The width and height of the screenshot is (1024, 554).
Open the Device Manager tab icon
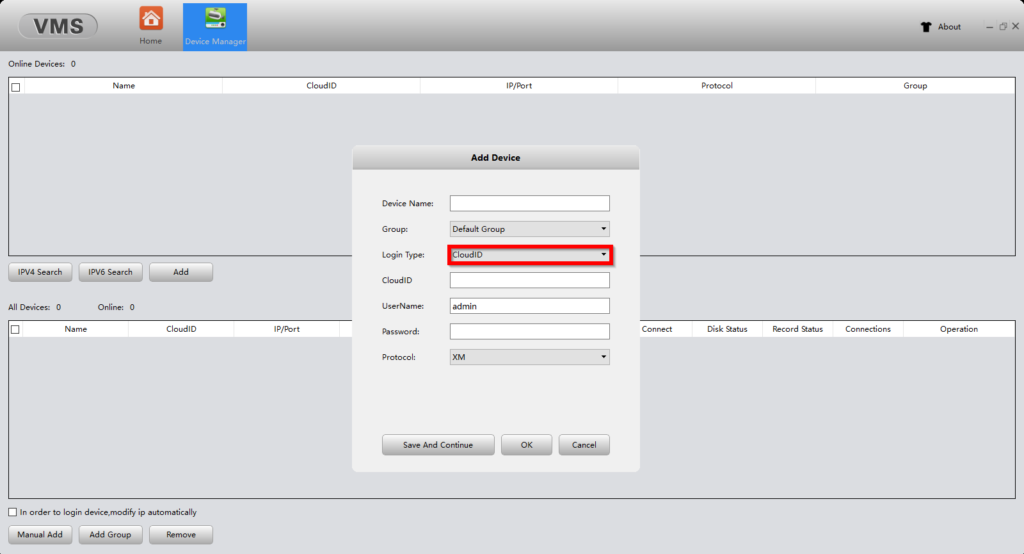click(x=215, y=19)
